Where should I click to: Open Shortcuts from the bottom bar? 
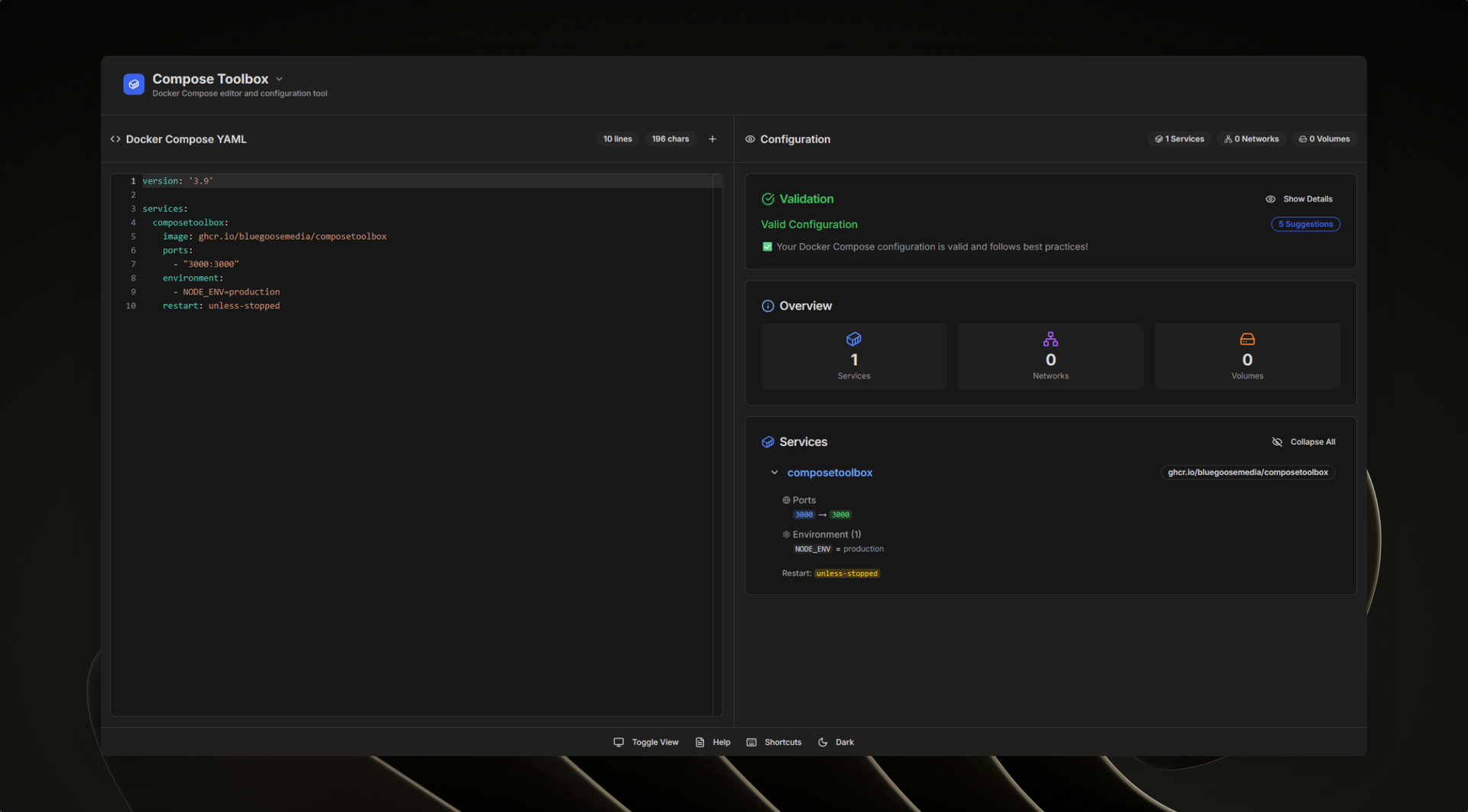pos(774,742)
